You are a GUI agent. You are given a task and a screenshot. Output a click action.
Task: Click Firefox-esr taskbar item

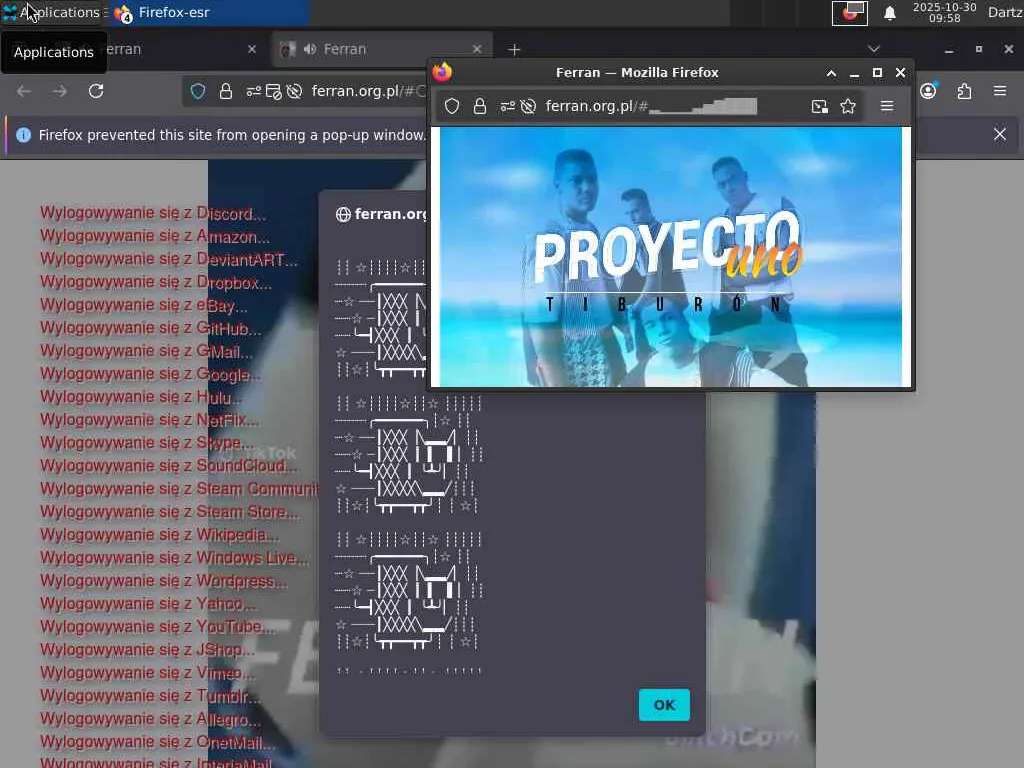pos(209,12)
